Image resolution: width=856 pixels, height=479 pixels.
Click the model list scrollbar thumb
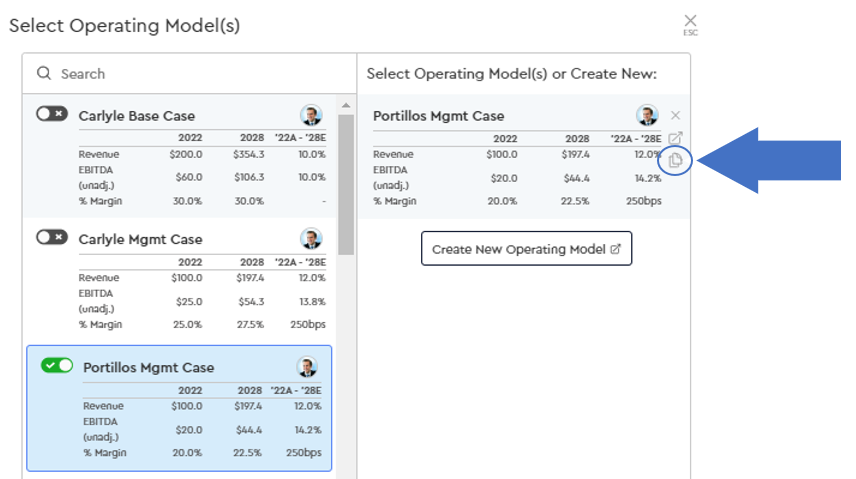point(346,185)
